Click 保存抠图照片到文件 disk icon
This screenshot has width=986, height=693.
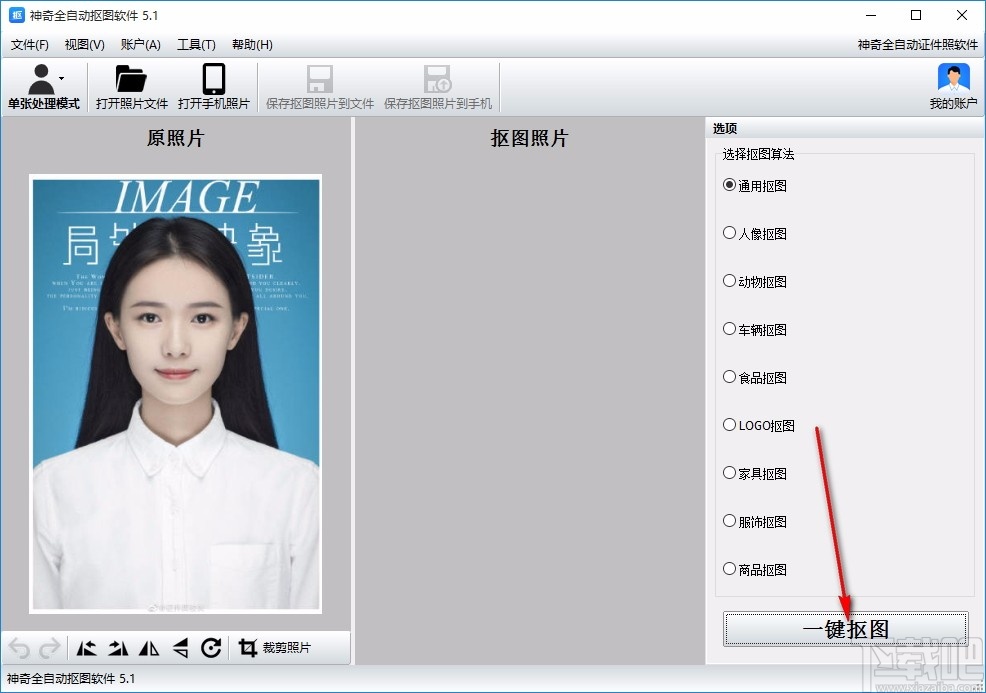(319, 79)
